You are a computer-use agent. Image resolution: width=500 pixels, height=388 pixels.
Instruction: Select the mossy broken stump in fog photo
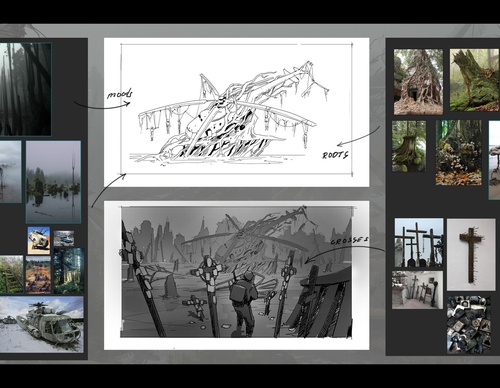click(475, 80)
